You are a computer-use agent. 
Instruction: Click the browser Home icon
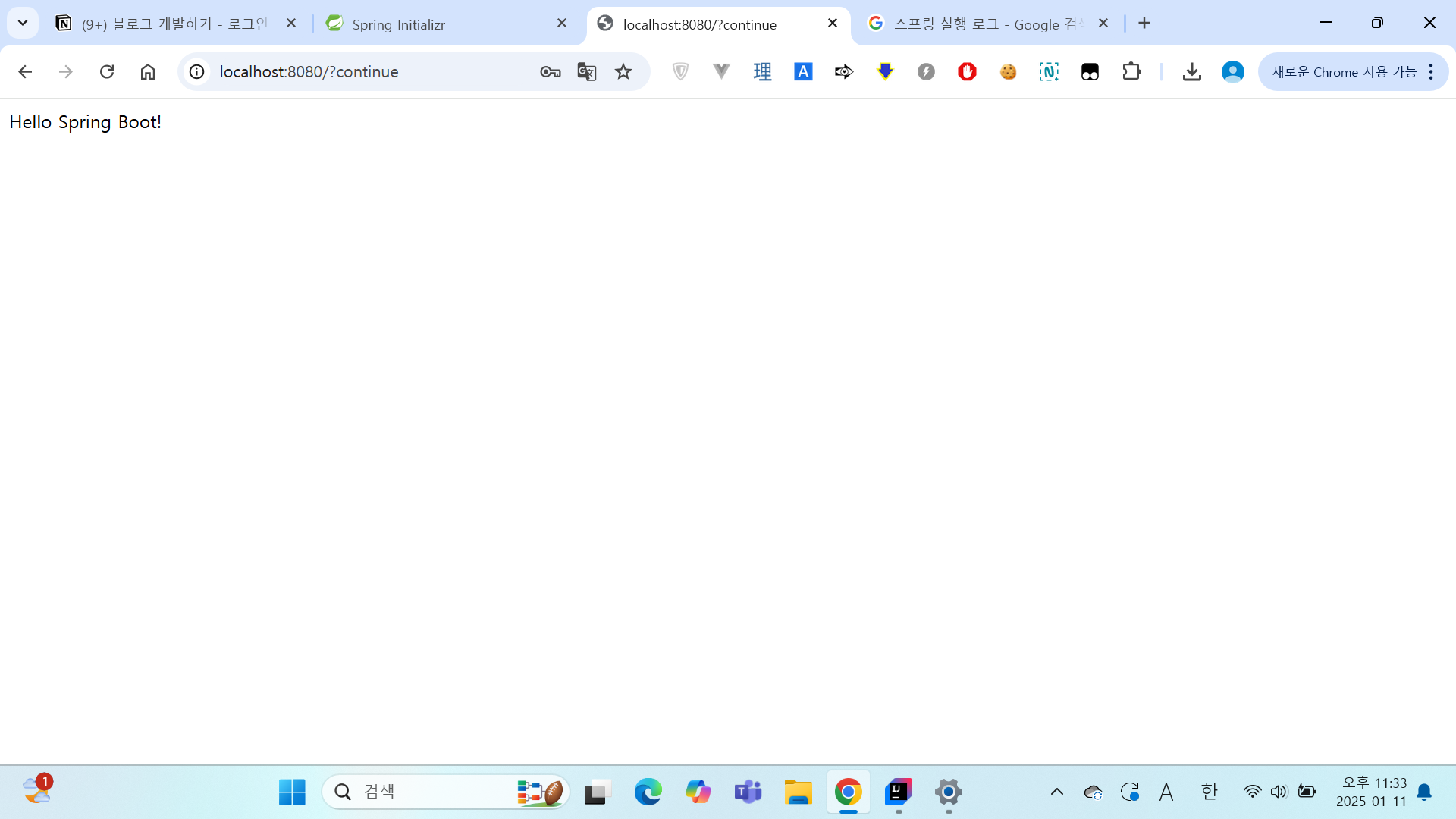coord(148,71)
